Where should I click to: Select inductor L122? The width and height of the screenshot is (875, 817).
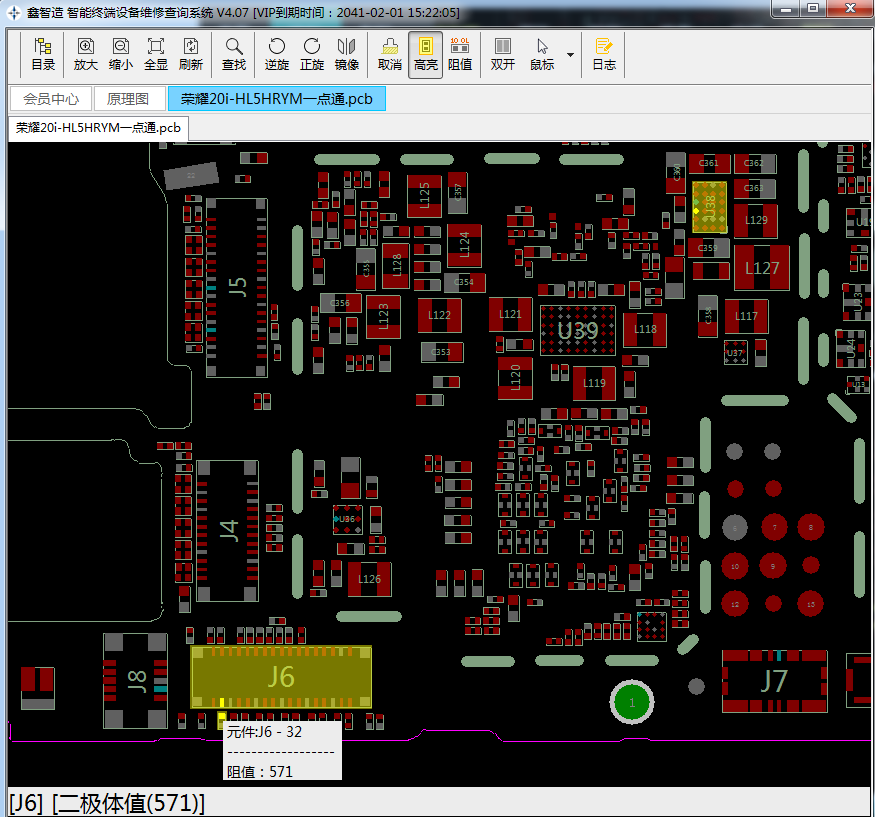(440, 315)
